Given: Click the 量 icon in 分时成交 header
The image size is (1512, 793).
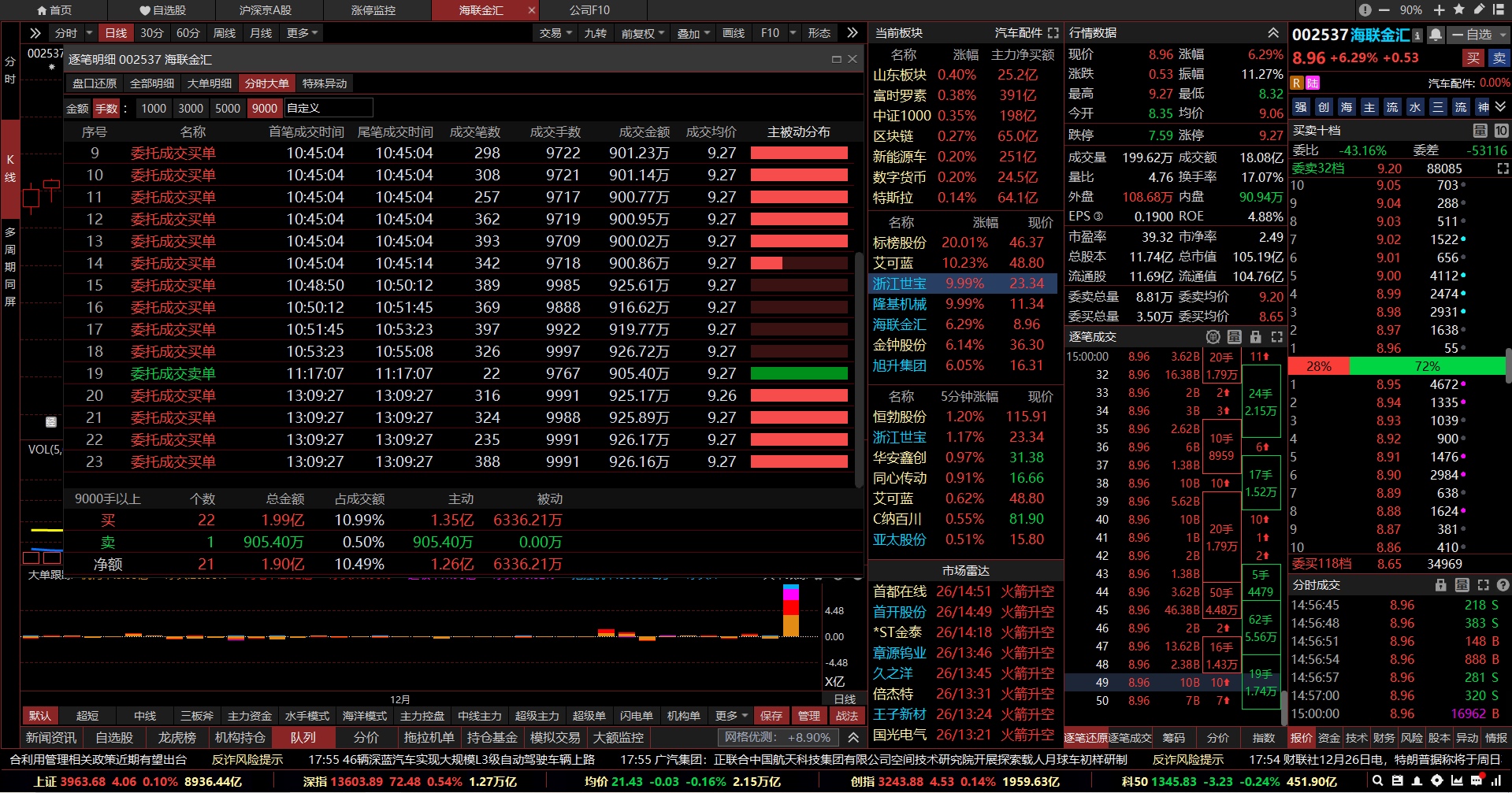Looking at the screenshot, I should coord(1462,585).
